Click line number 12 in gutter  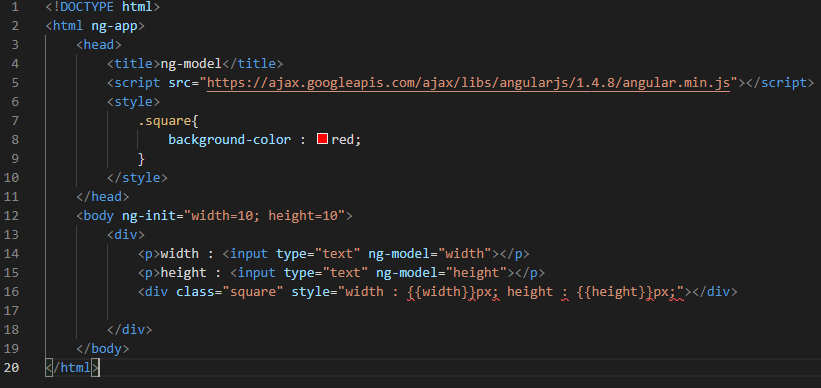(x=11, y=215)
